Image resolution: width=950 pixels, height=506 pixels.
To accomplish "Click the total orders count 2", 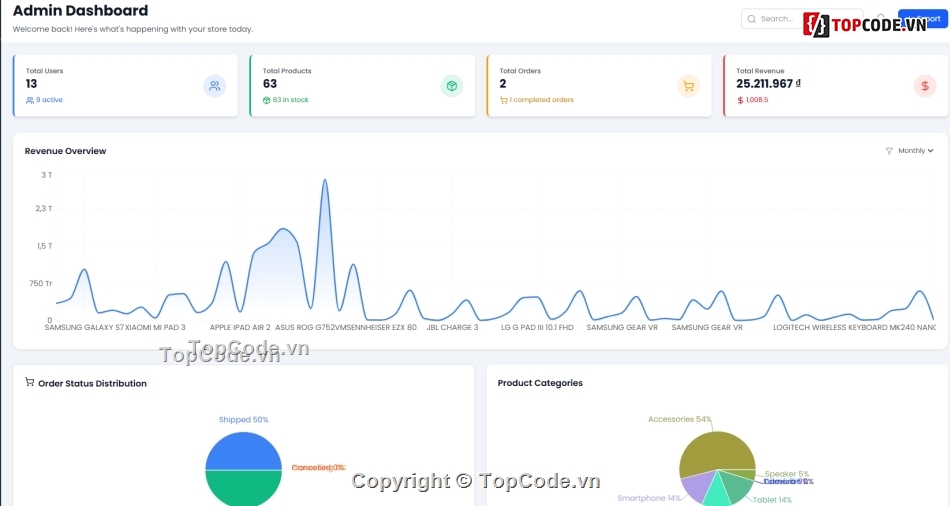I will click(503, 84).
